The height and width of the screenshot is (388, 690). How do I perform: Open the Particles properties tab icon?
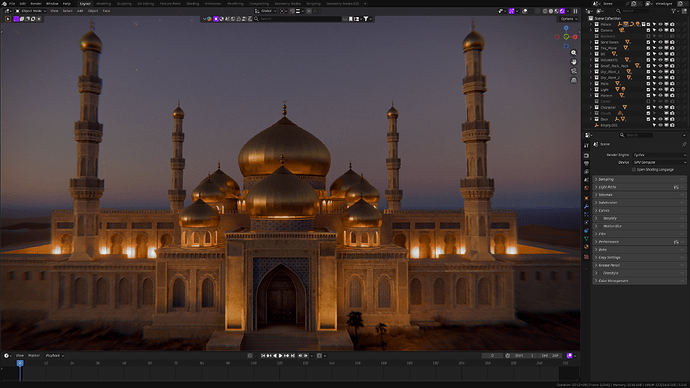[586, 214]
